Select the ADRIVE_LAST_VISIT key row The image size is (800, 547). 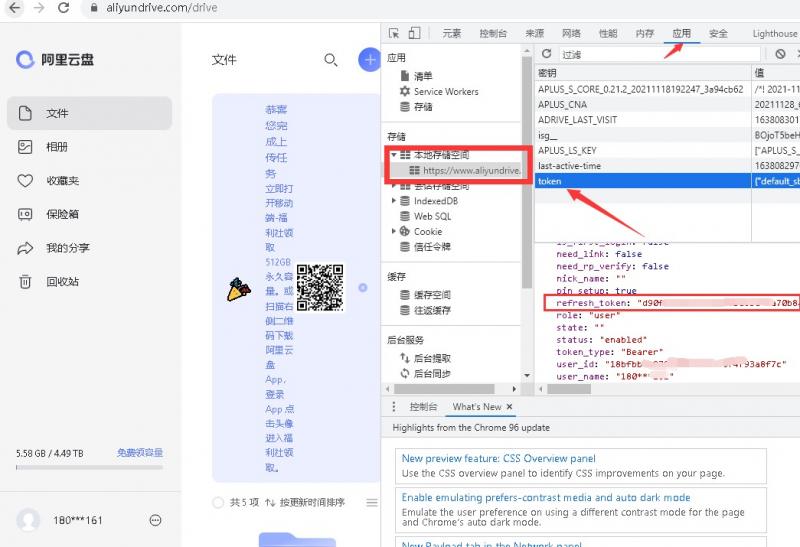[x=667, y=120]
